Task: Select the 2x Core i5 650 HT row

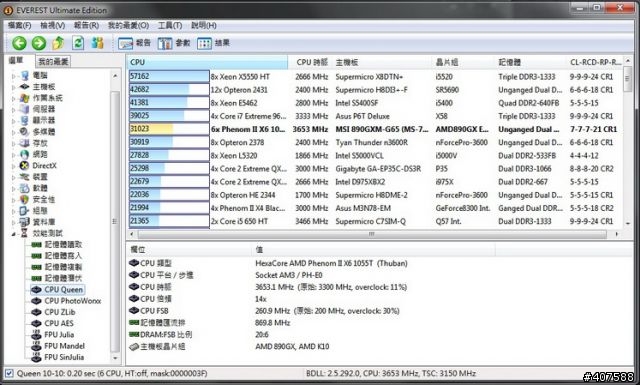Action: 375,221
